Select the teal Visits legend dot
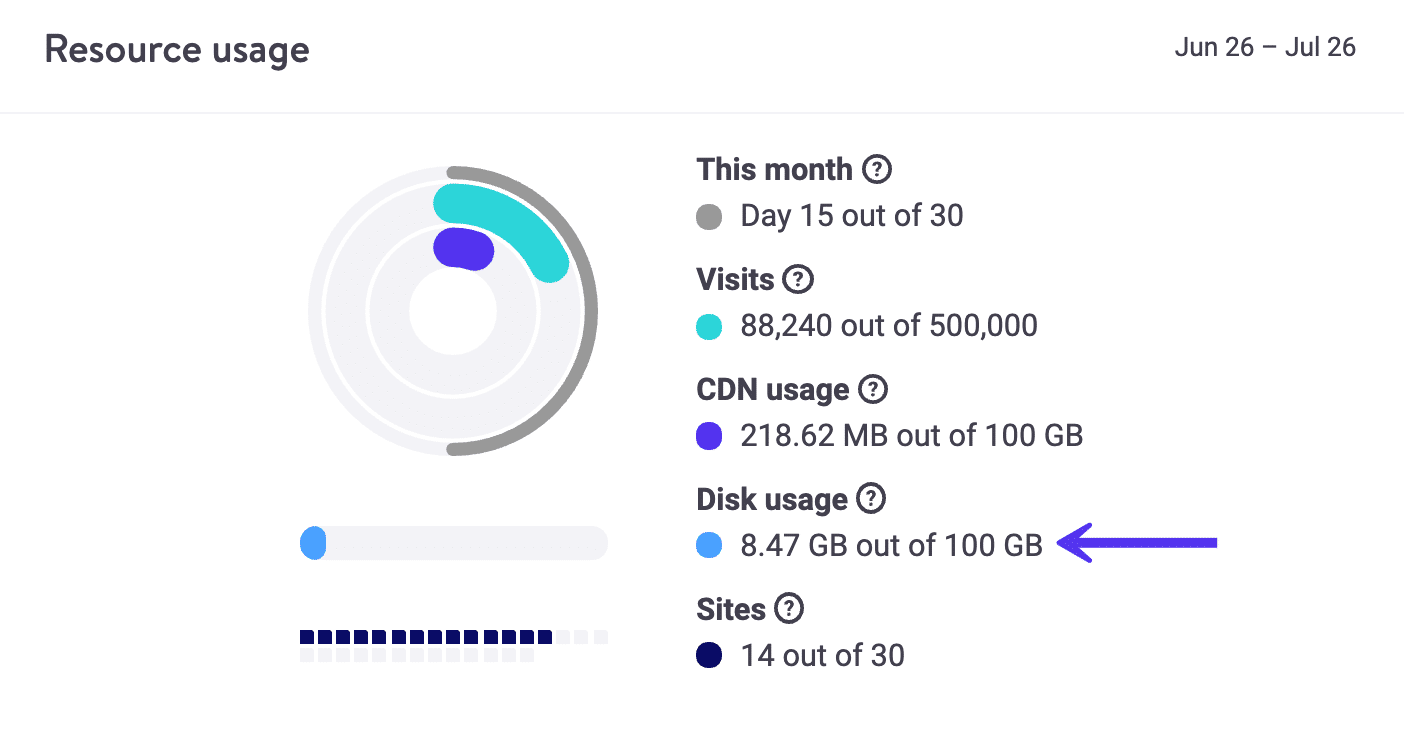 click(709, 326)
